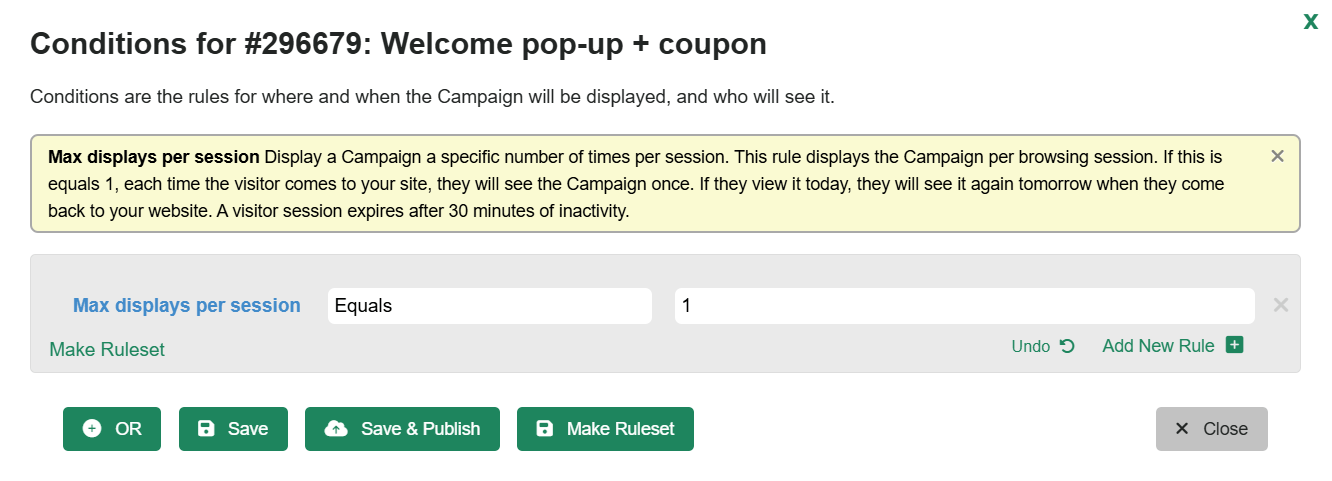
Task: Click the solid green Make Ruleset button
Action: [x=605, y=429]
